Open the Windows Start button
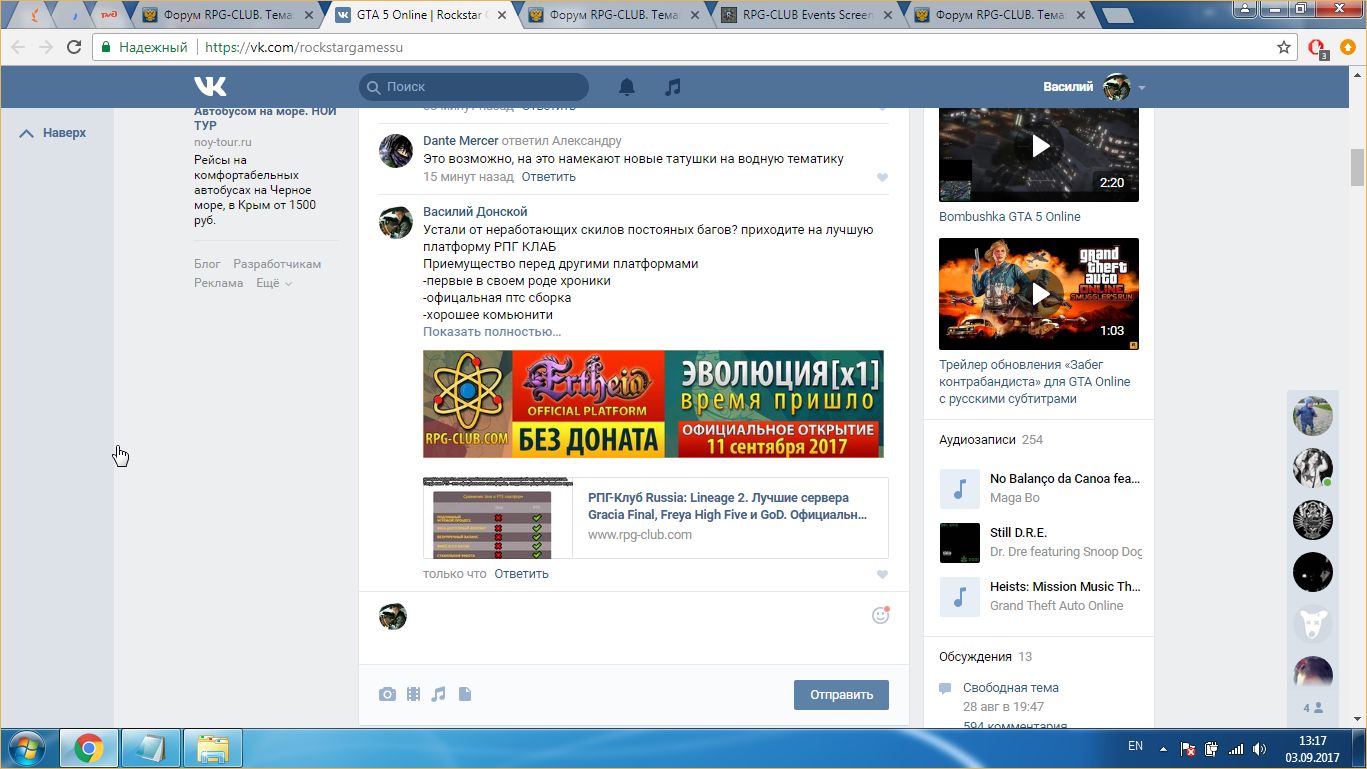This screenshot has height=769, width=1367. click(25, 748)
